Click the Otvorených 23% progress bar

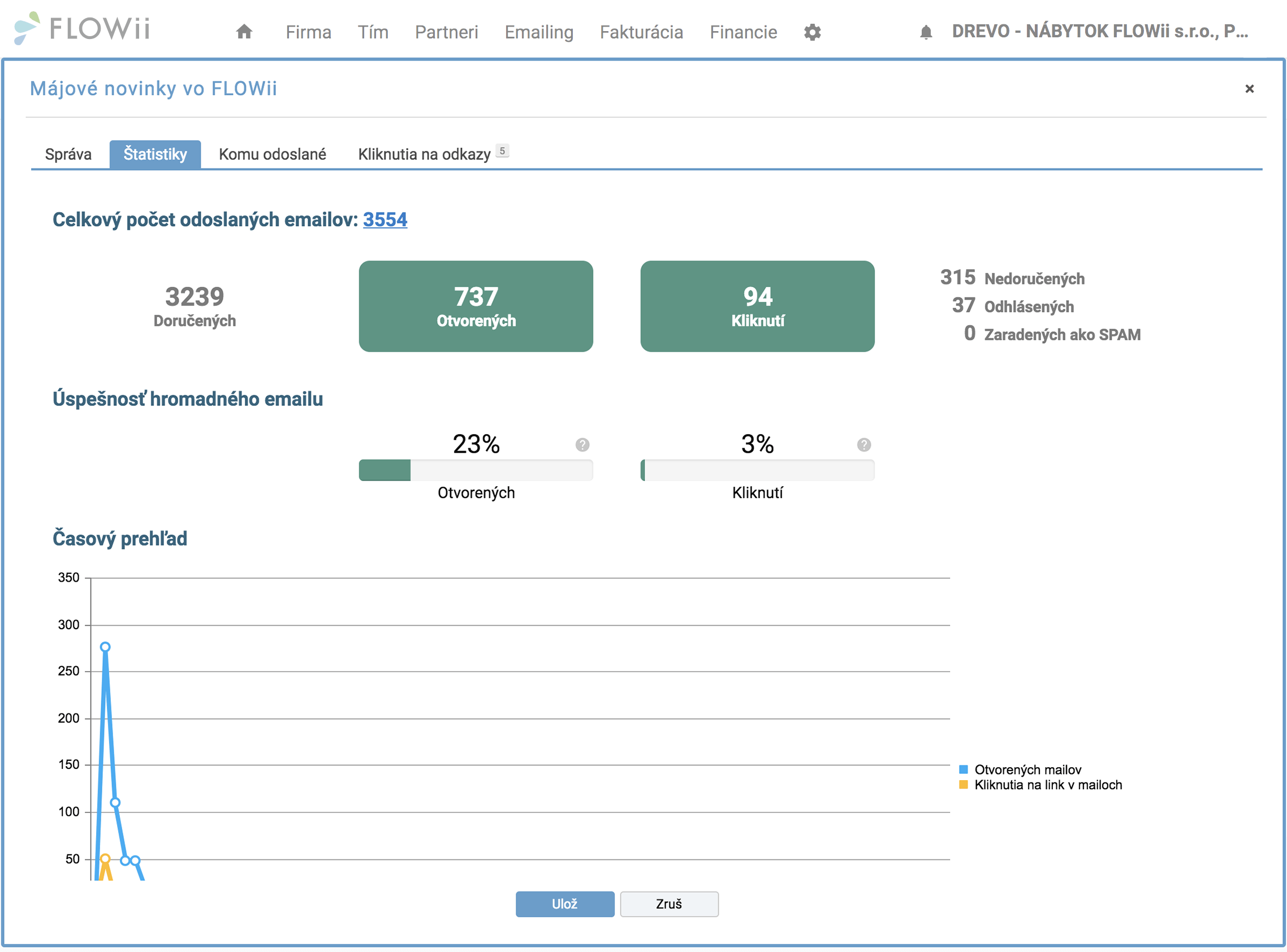pos(476,470)
